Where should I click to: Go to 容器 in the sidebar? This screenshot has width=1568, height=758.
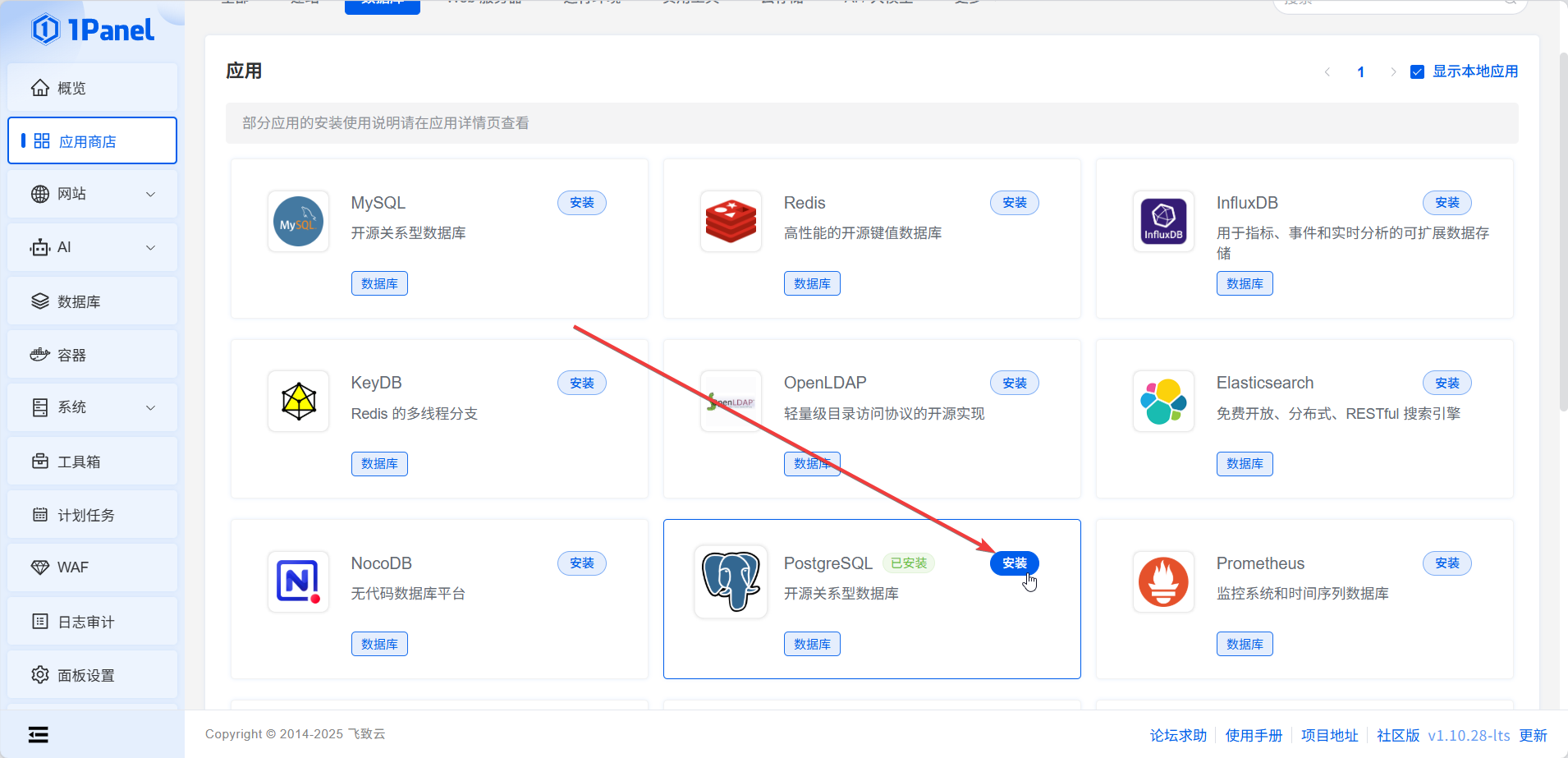[x=92, y=355]
